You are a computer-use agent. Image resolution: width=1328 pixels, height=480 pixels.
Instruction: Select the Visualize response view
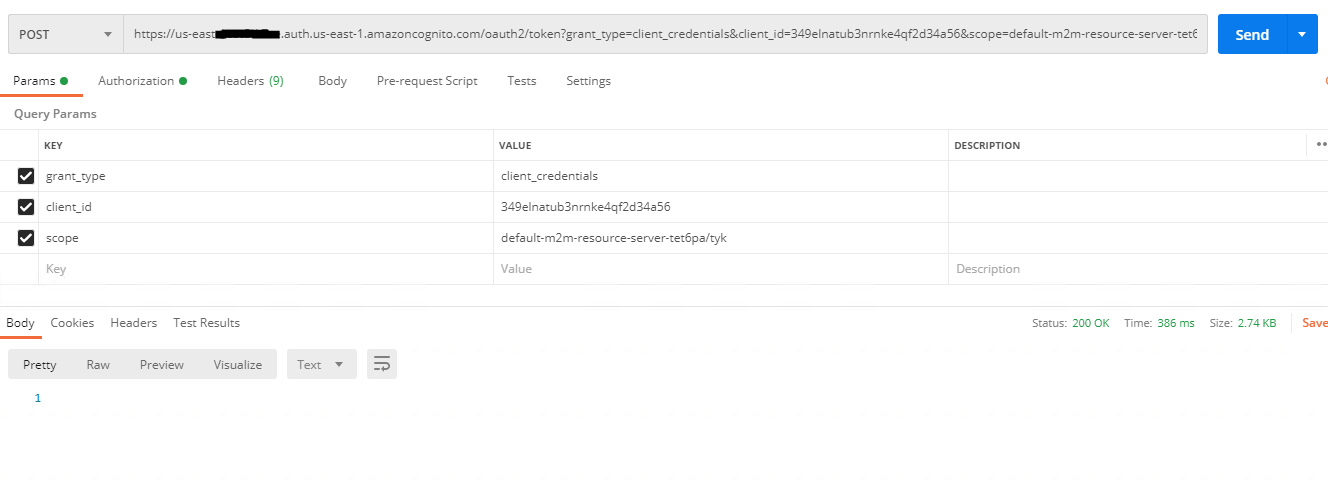(x=237, y=364)
